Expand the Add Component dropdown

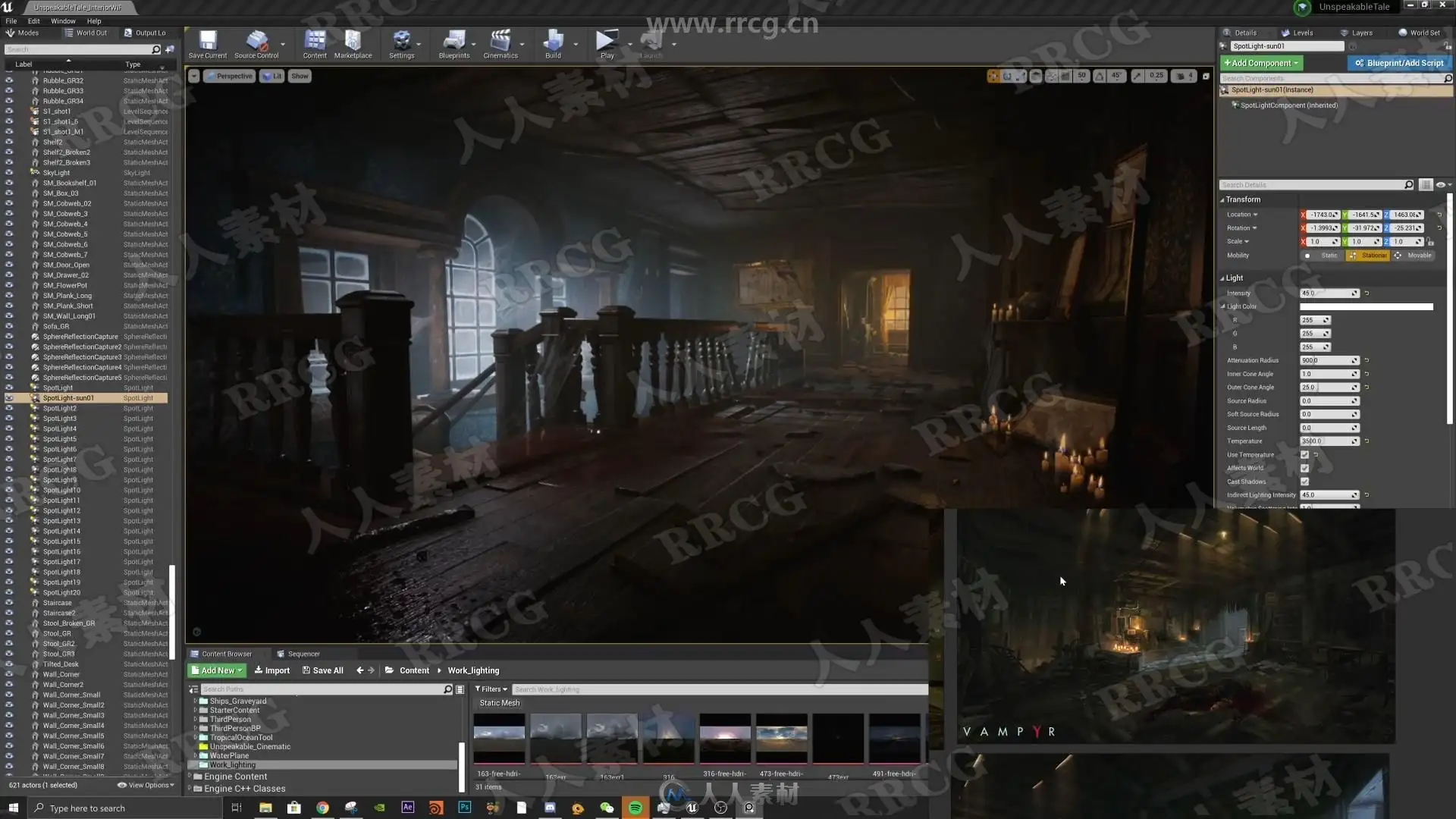pyautogui.click(x=1260, y=63)
